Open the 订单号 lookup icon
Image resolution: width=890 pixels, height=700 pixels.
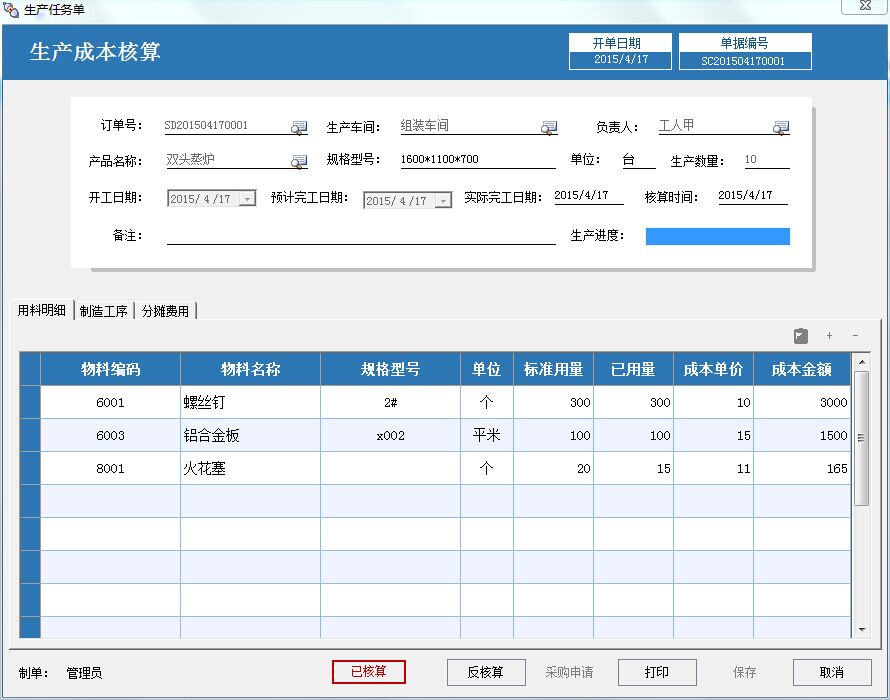coord(298,127)
